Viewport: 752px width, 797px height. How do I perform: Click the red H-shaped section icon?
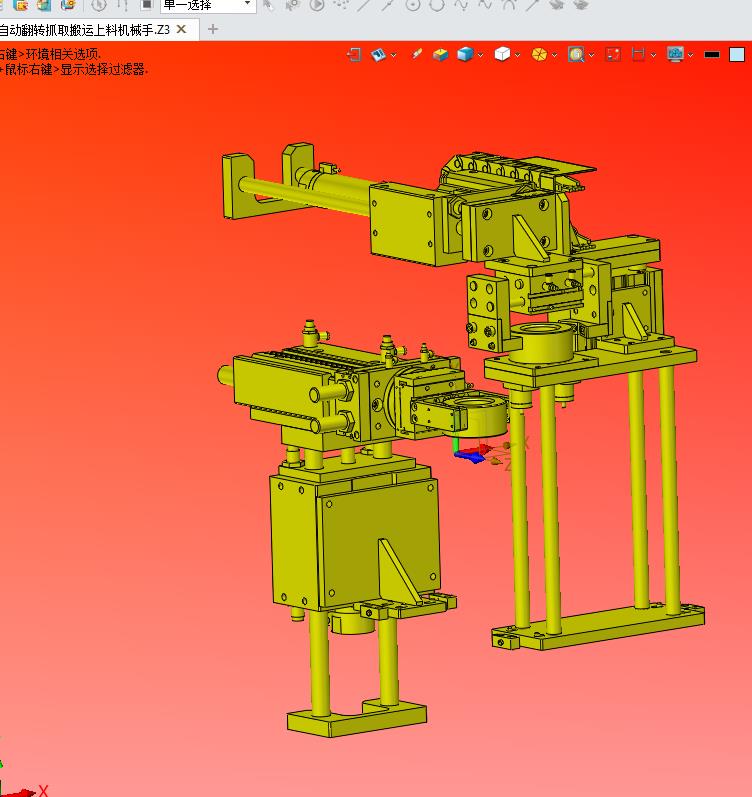638,54
